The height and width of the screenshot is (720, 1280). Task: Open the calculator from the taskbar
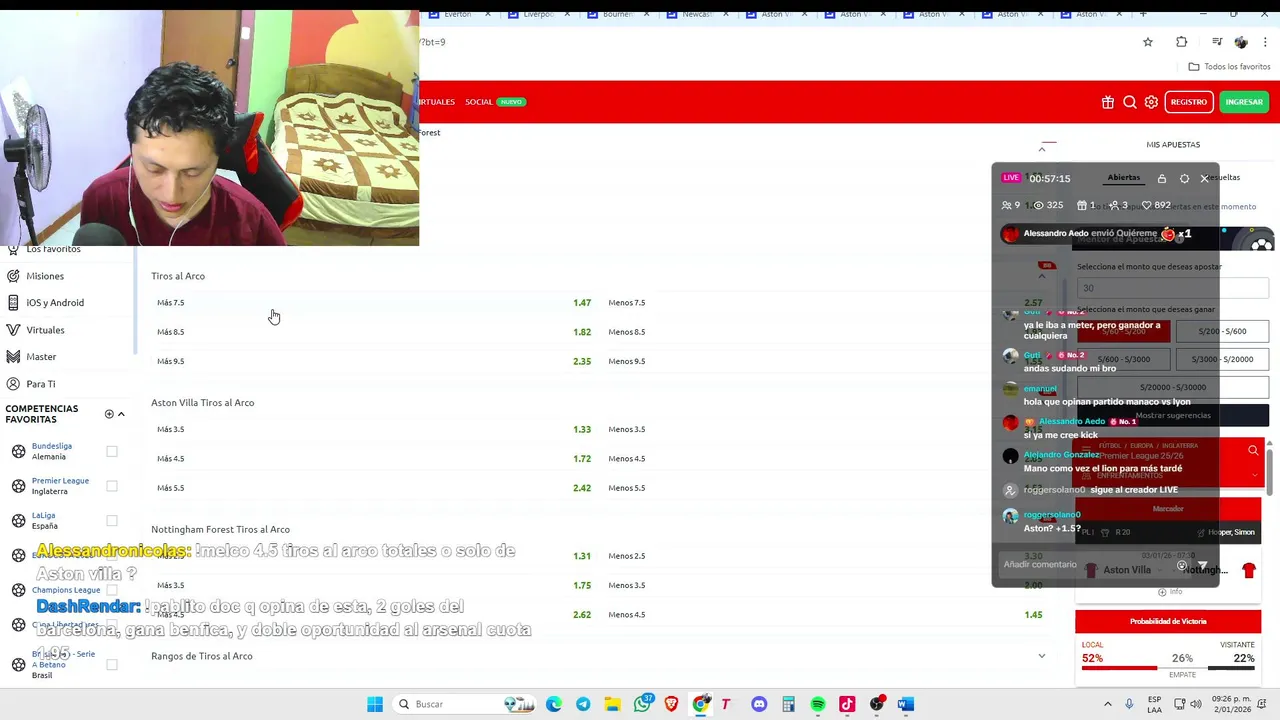coord(788,704)
